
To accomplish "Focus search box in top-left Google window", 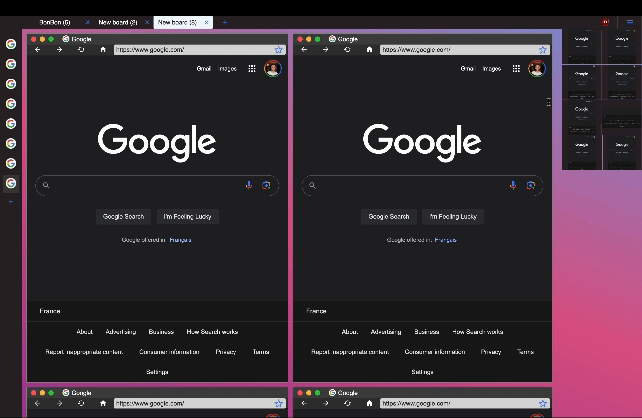I will pos(157,185).
